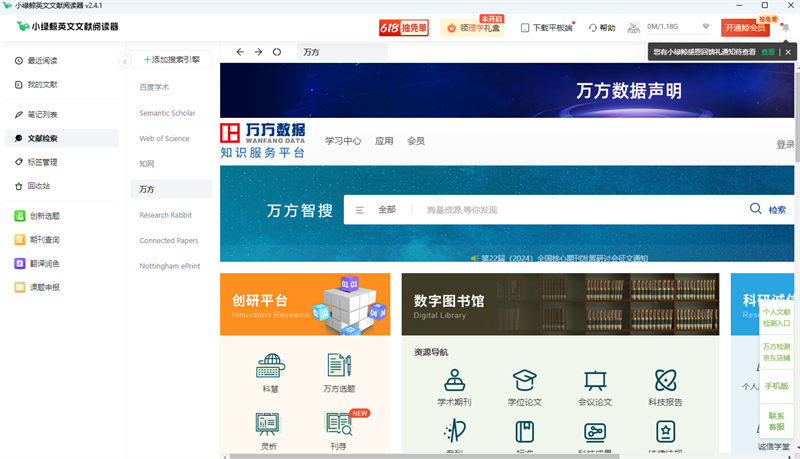Image resolution: width=800 pixels, height=459 pixels.
Task: Click 个人文献检测入口 side button
Action: 777,317
